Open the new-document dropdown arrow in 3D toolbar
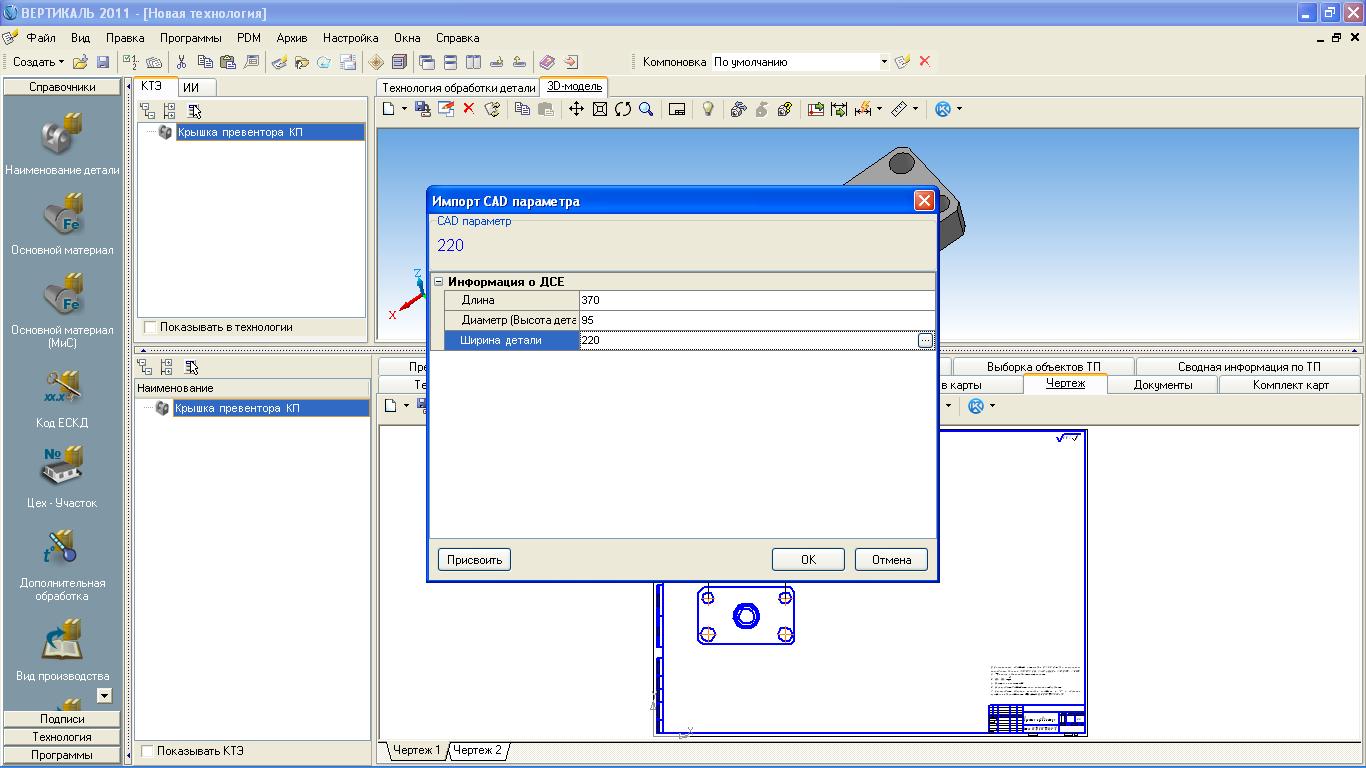Viewport: 1366px width, 768px height. 404,109
